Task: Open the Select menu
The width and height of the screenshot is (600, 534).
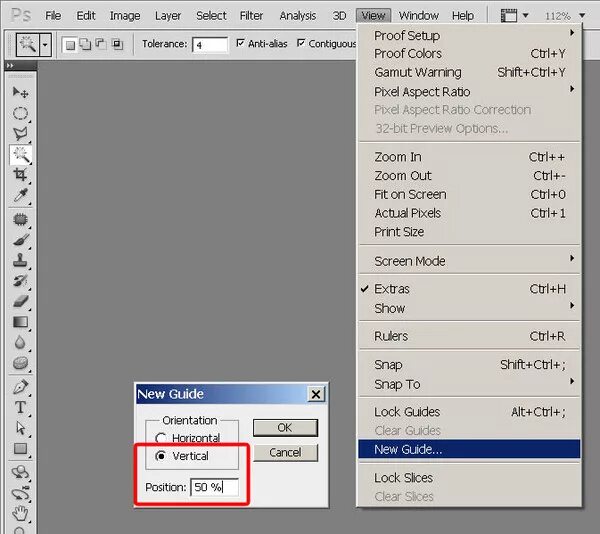Action: pos(211,16)
